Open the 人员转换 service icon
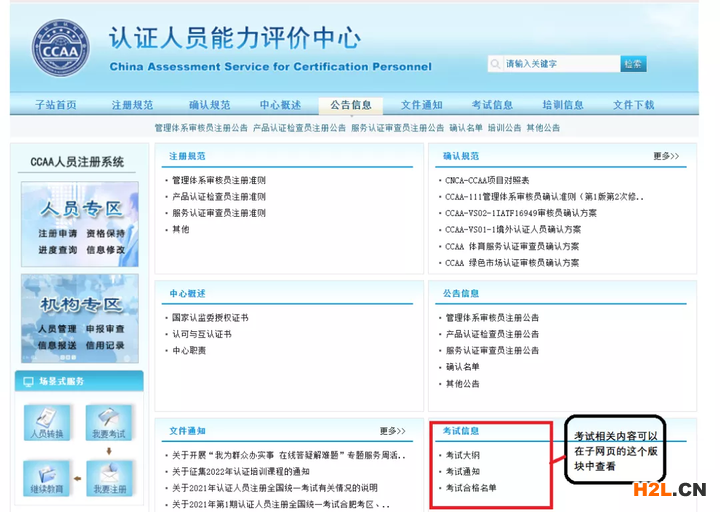Viewport: 720px width, 512px height. pos(45,422)
